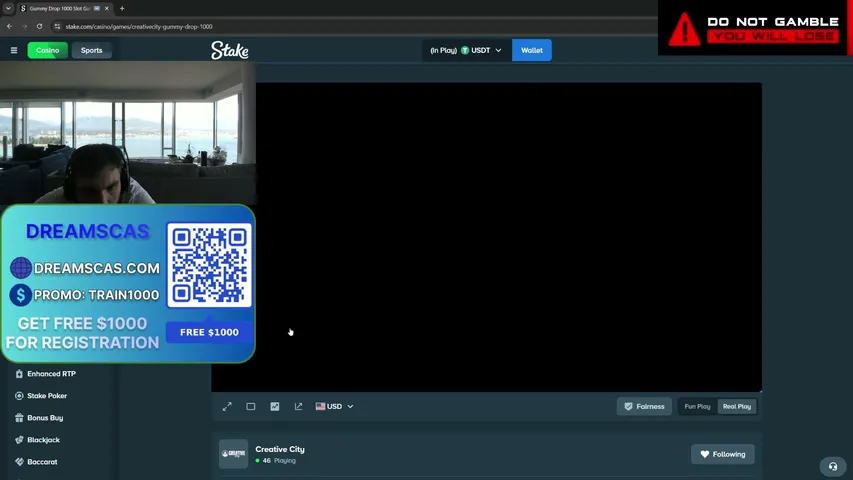Click the PROMO: TRAIN1000 text

click(96, 295)
